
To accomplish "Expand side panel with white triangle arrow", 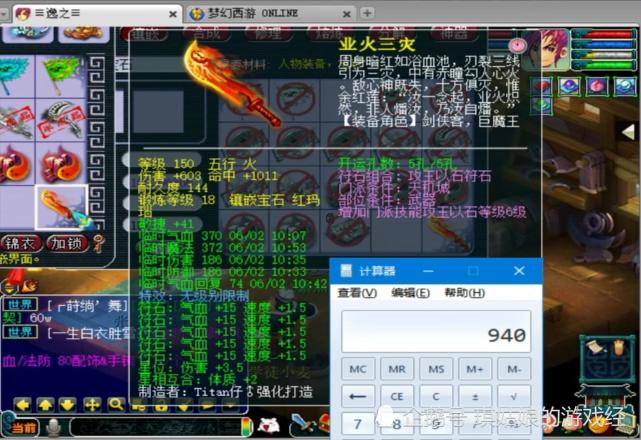I will click(628, 132).
